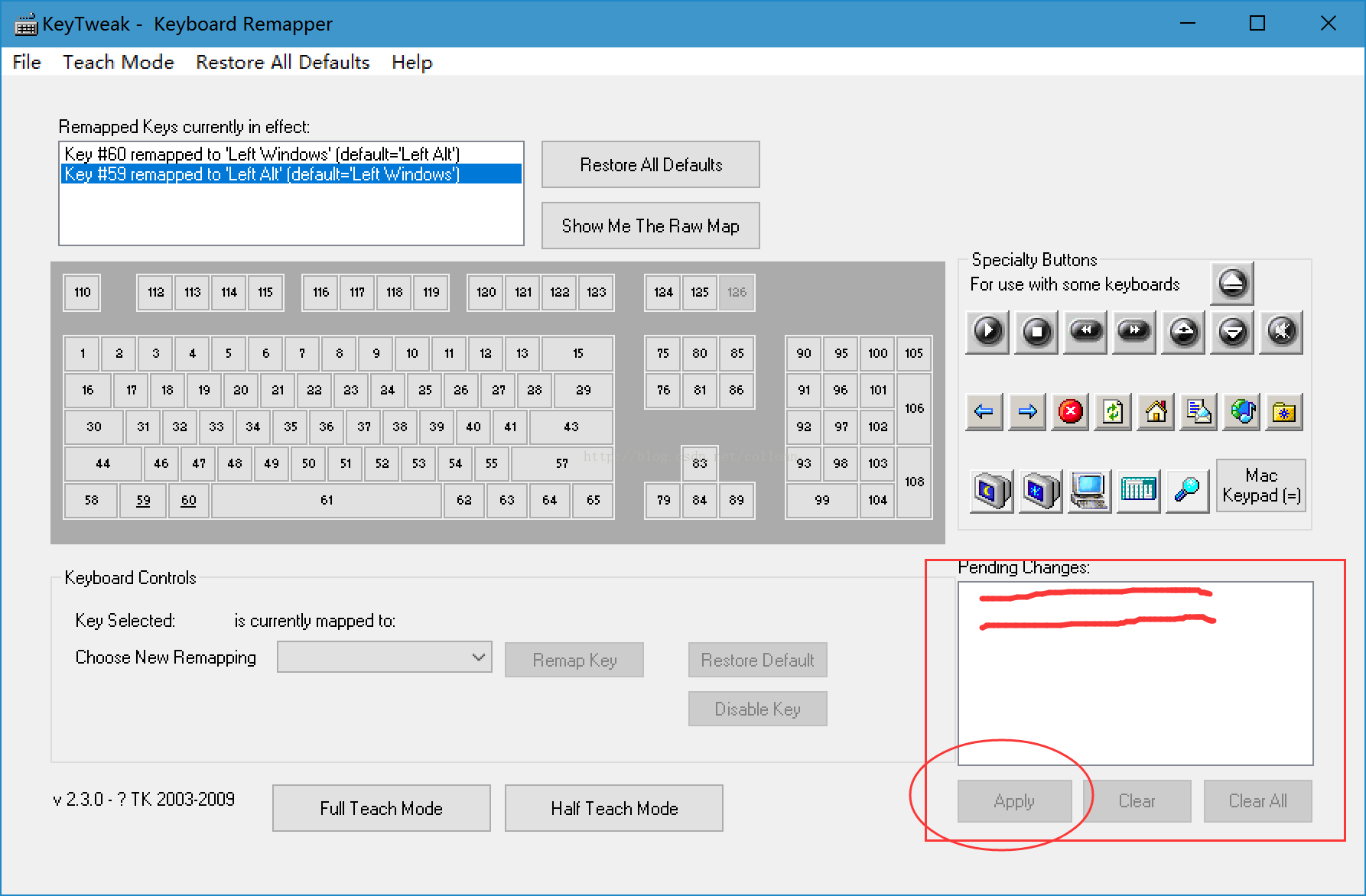Click the Disable Key button
The image size is (1366, 896).
(758, 709)
